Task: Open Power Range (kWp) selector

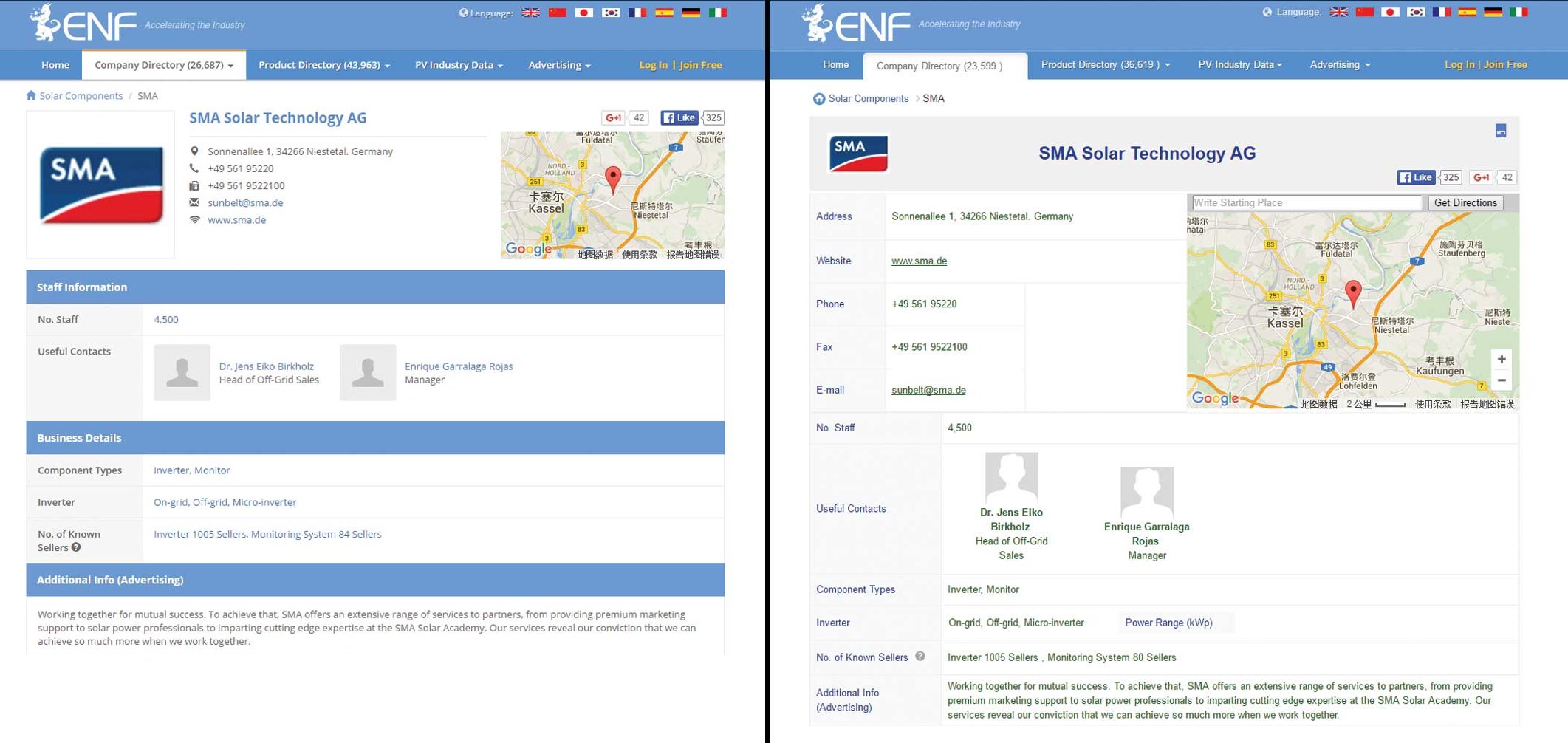Action: tap(1176, 623)
